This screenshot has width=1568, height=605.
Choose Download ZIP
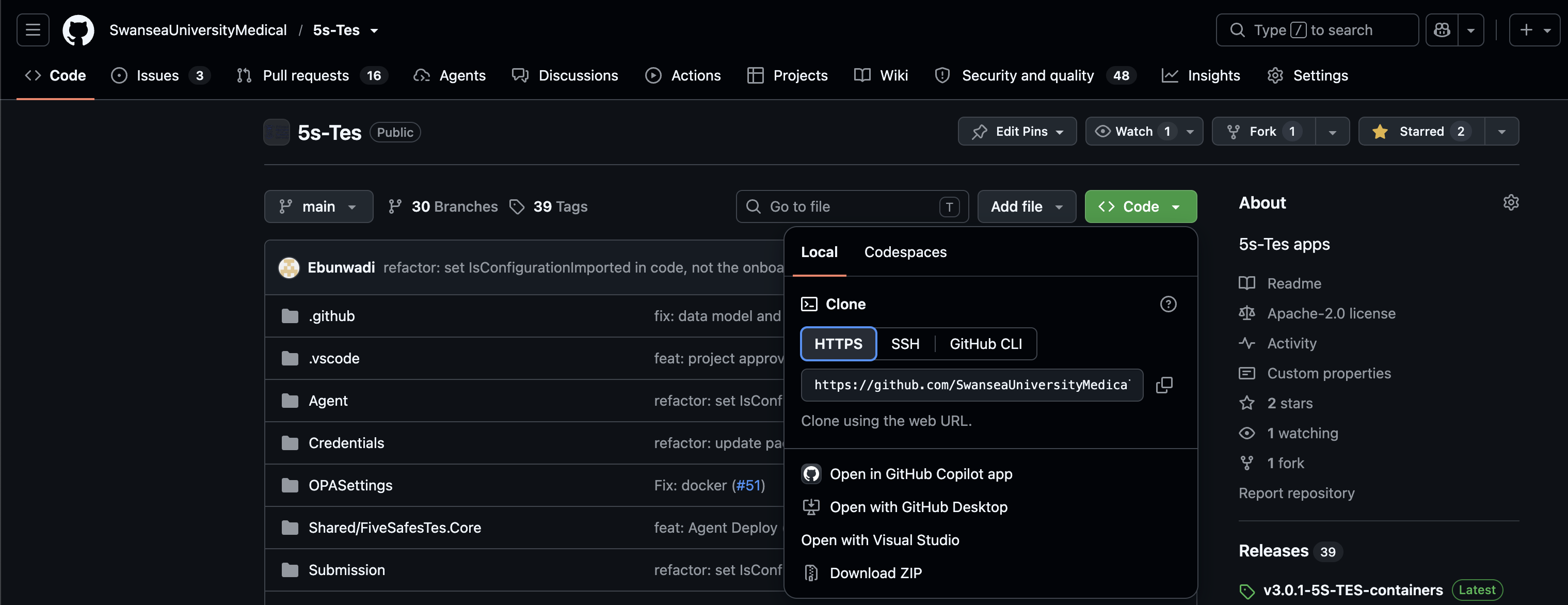pos(861,574)
